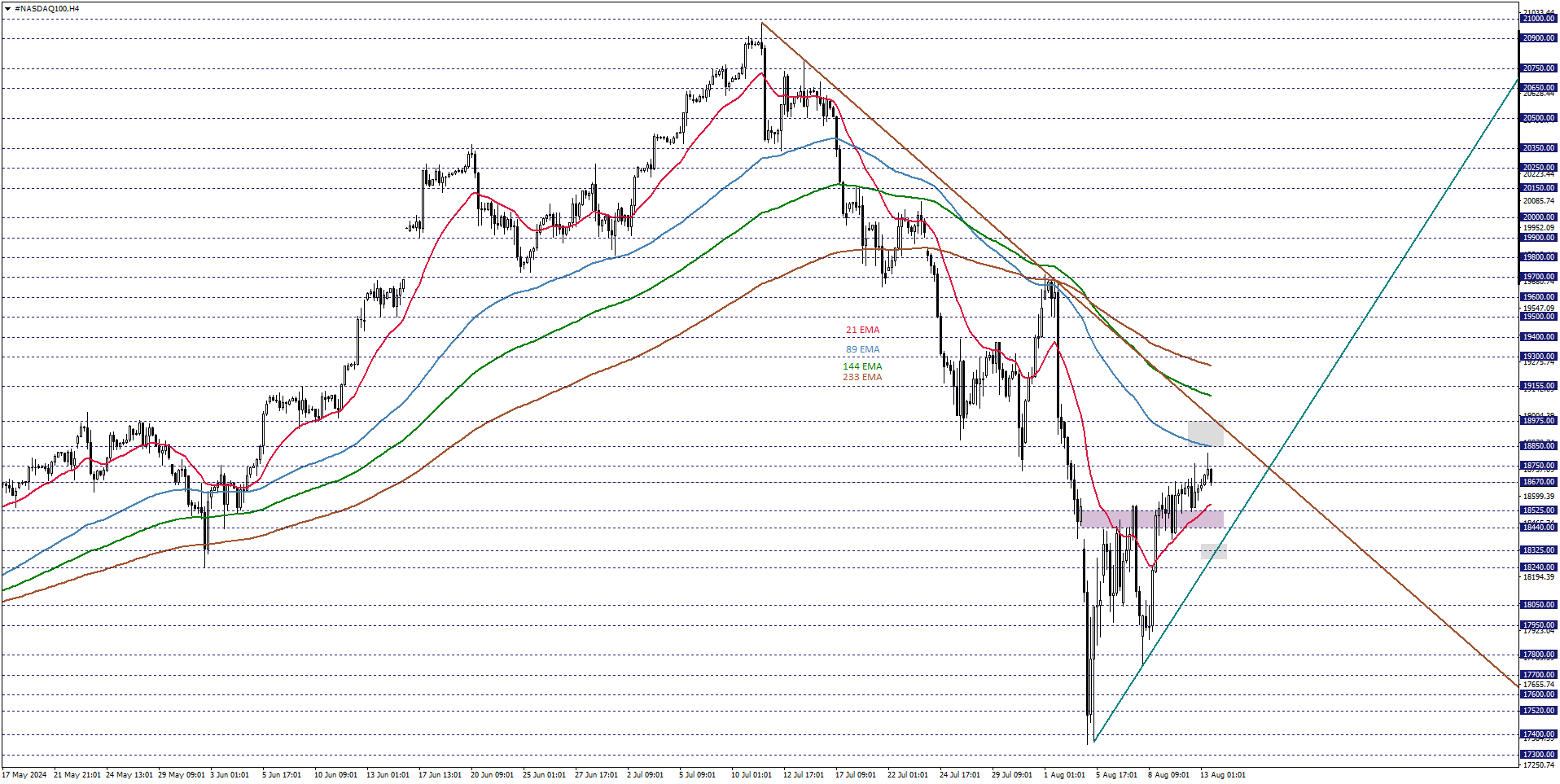Click the gray rectangle near 18975 level
Image resolution: width=1560 pixels, height=784 pixels.
tap(1205, 433)
